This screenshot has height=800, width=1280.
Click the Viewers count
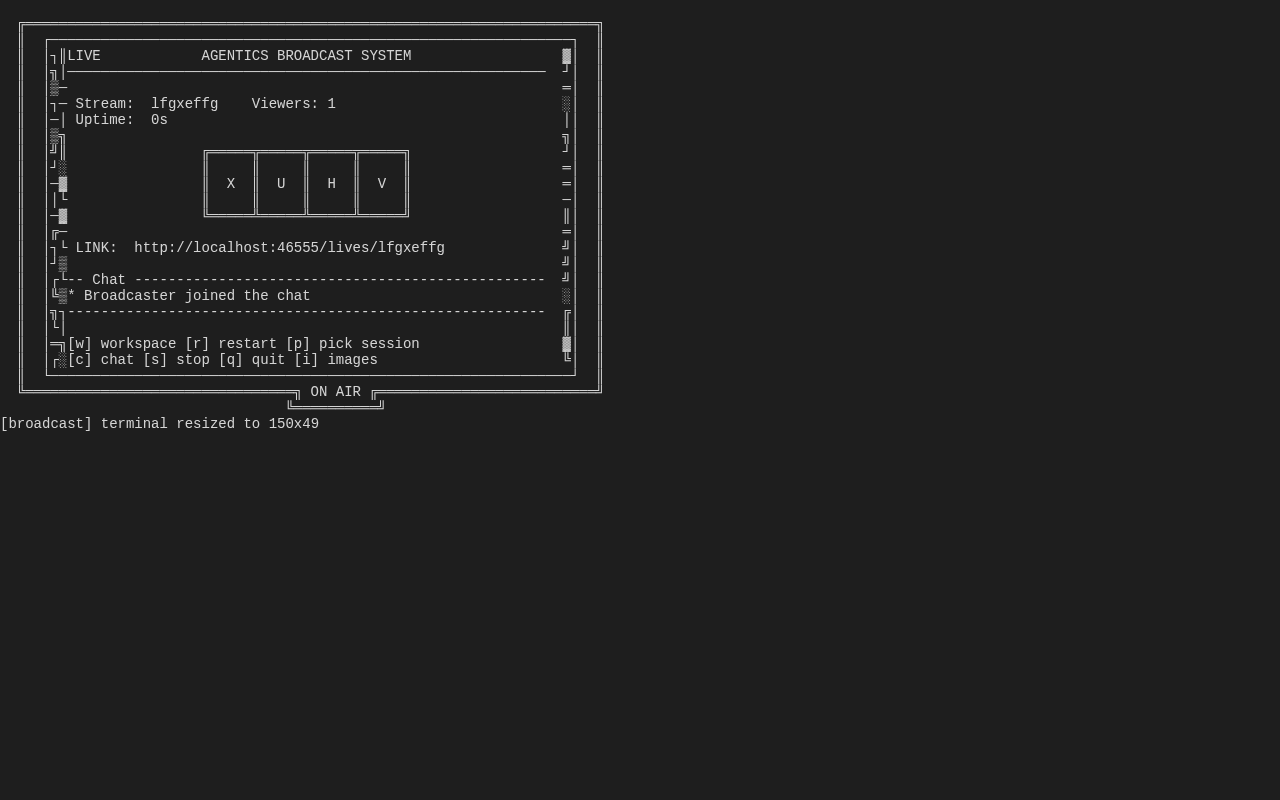coord(293,104)
